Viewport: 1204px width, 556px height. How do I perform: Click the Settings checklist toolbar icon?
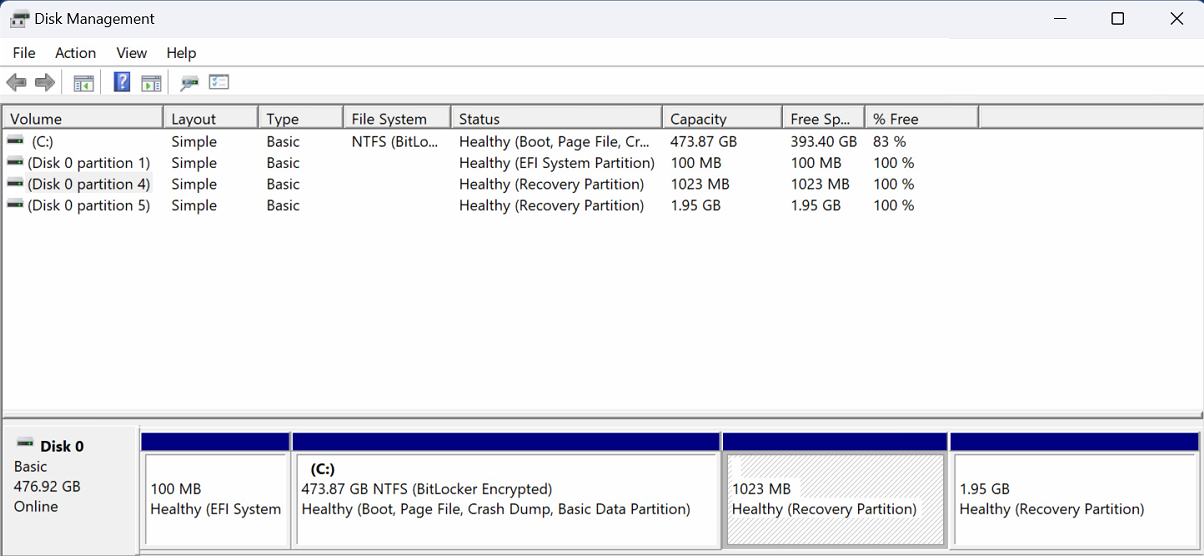point(219,83)
